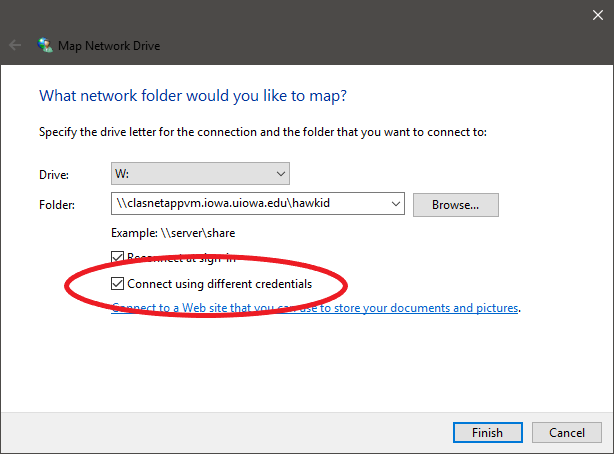Click inside the Folder path text field
Image resolution: width=614 pixels, height=454 pixels.
click(x=250, y=204)
